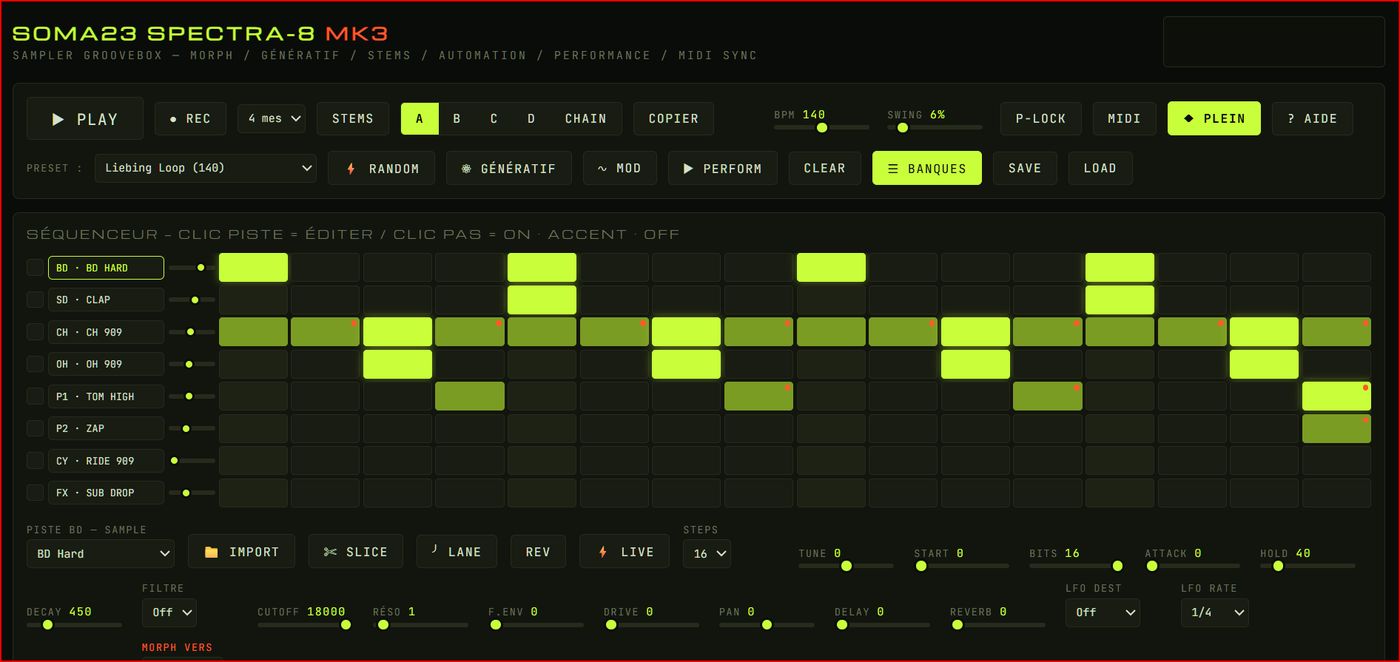Toggle the first step of the BD row
The height and width of the screenshot is (662, 1400).
click(253, 268)
